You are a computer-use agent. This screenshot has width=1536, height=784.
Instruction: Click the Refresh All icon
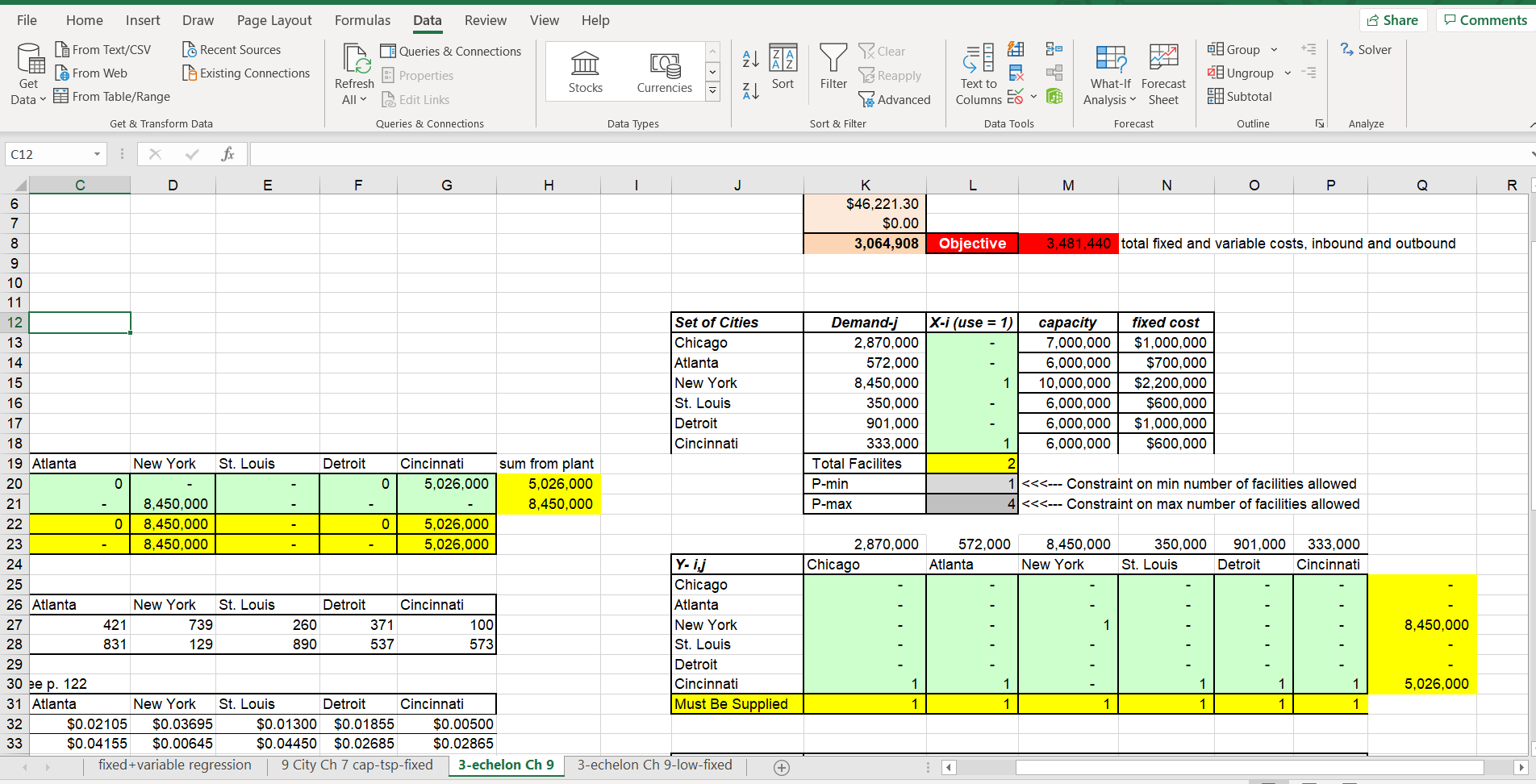coord(355,59)
